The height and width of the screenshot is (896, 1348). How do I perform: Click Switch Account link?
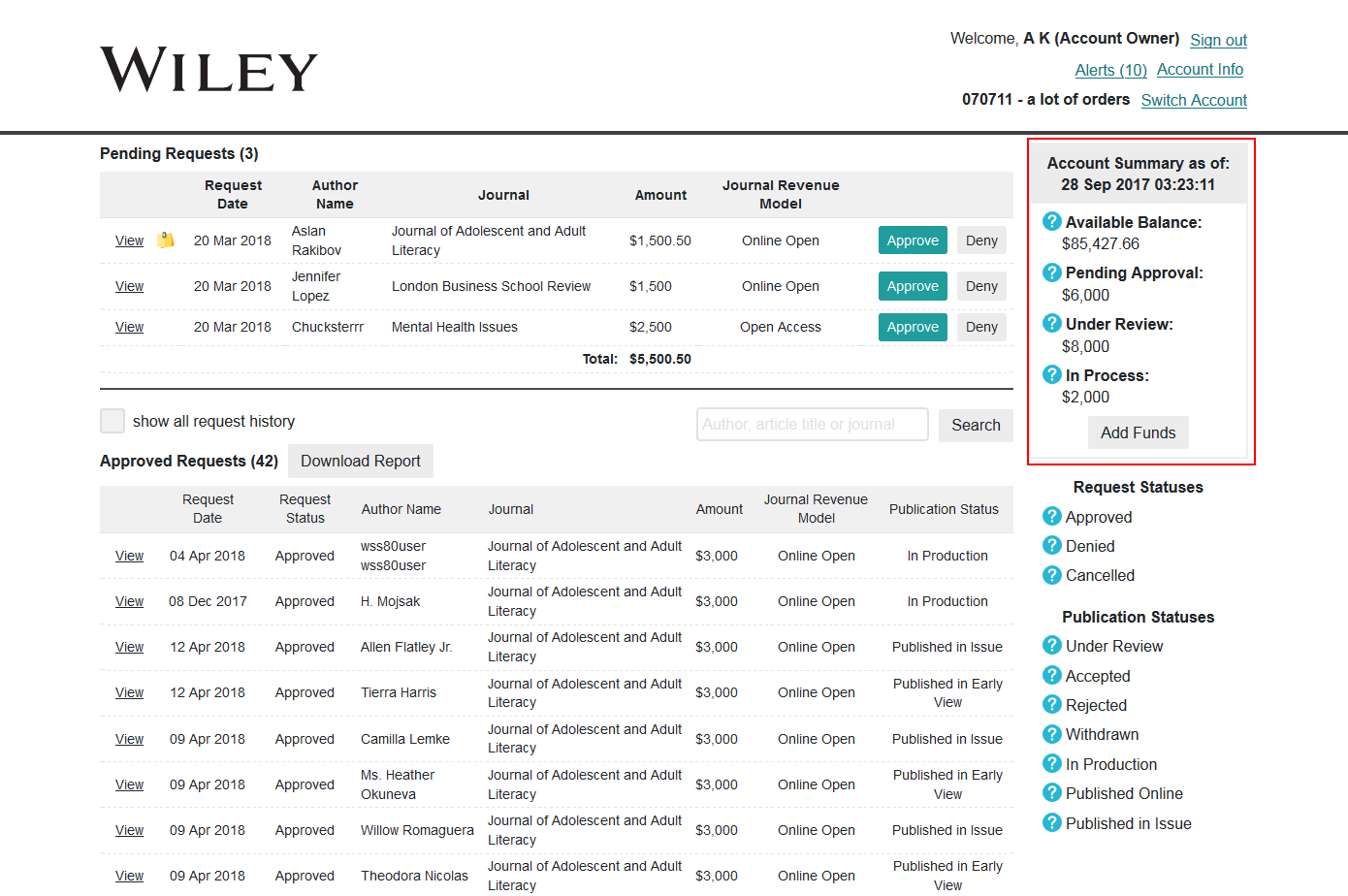pos(1194,99)
